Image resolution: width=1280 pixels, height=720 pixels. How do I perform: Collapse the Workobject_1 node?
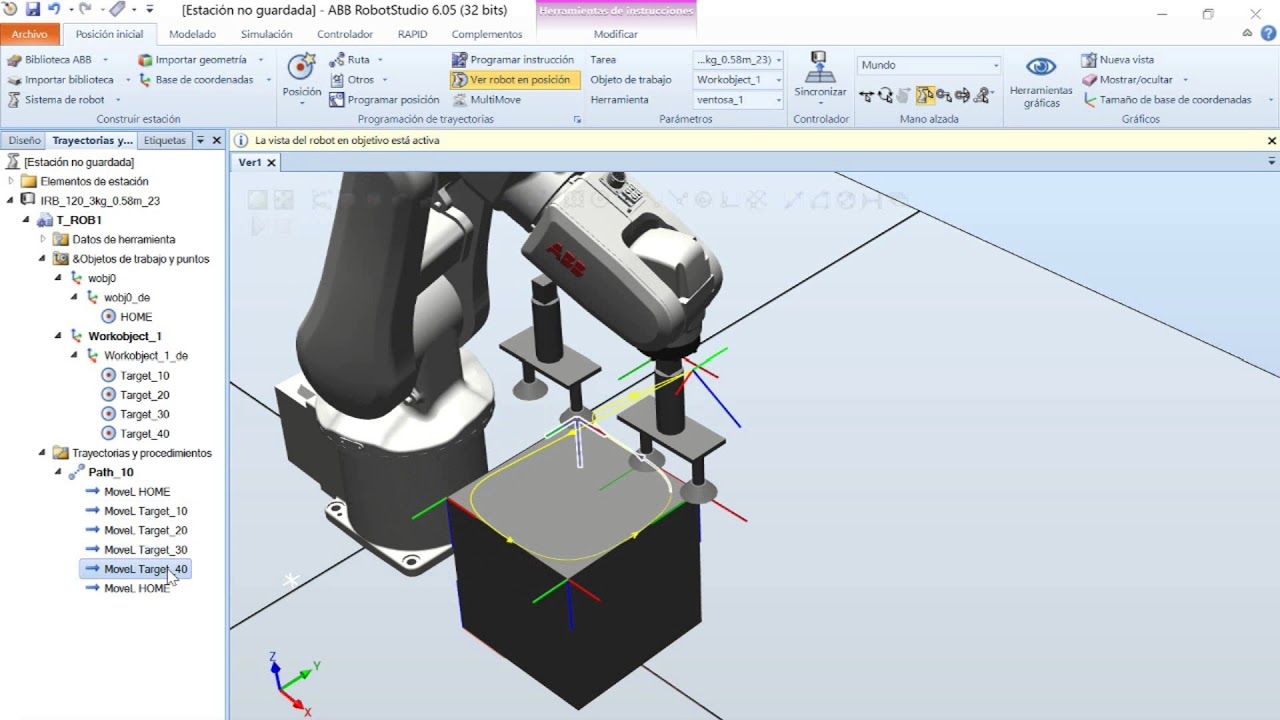pyautogui.click(x=58, y=336)
